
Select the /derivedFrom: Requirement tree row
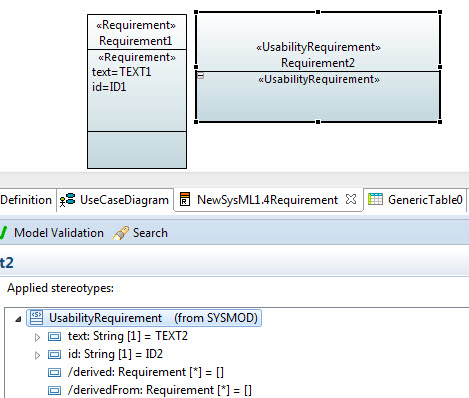tap(150, 390)
